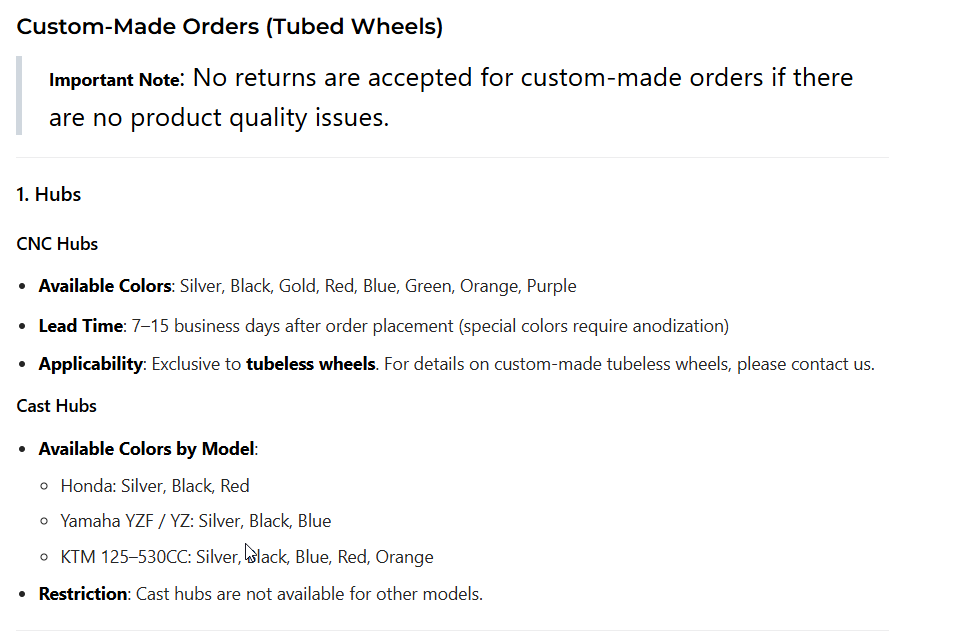The width and height of the screenshot is (954, 631).
Task: Select the Cast Hubs subheading
Action: tap(57, 406)
